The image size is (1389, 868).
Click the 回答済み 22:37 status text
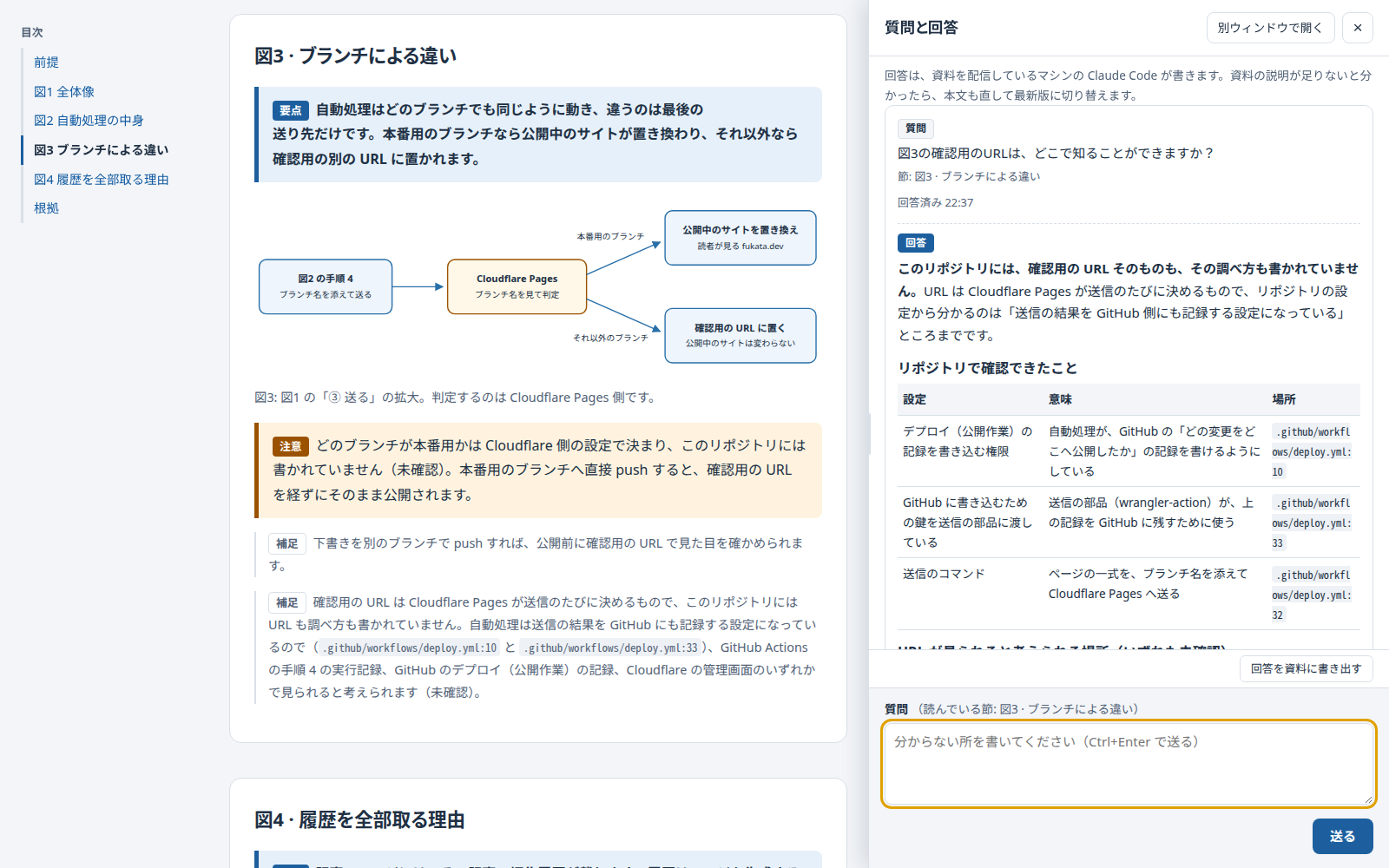tap(936, 203)
